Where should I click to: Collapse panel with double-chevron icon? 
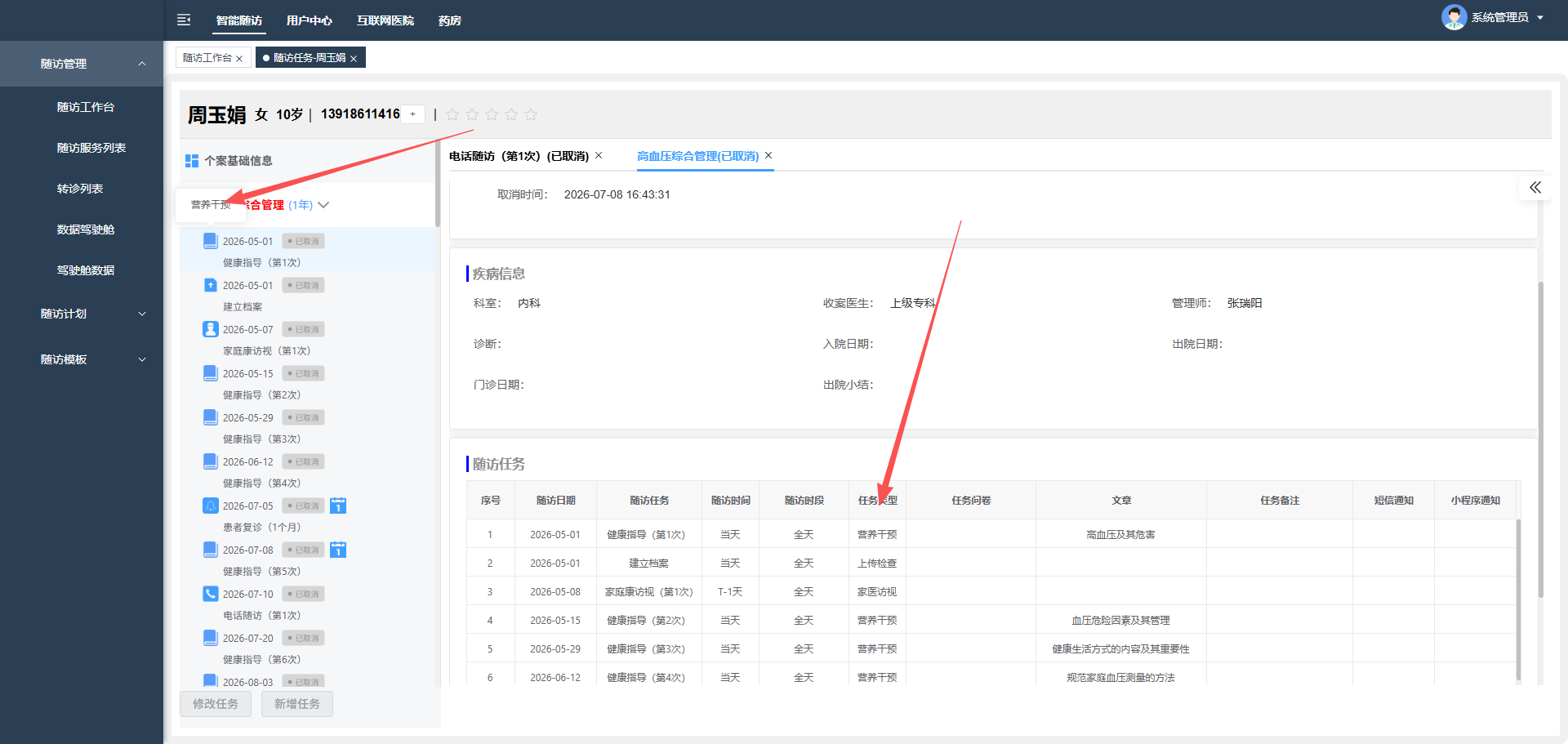[x=1535, y=188]
